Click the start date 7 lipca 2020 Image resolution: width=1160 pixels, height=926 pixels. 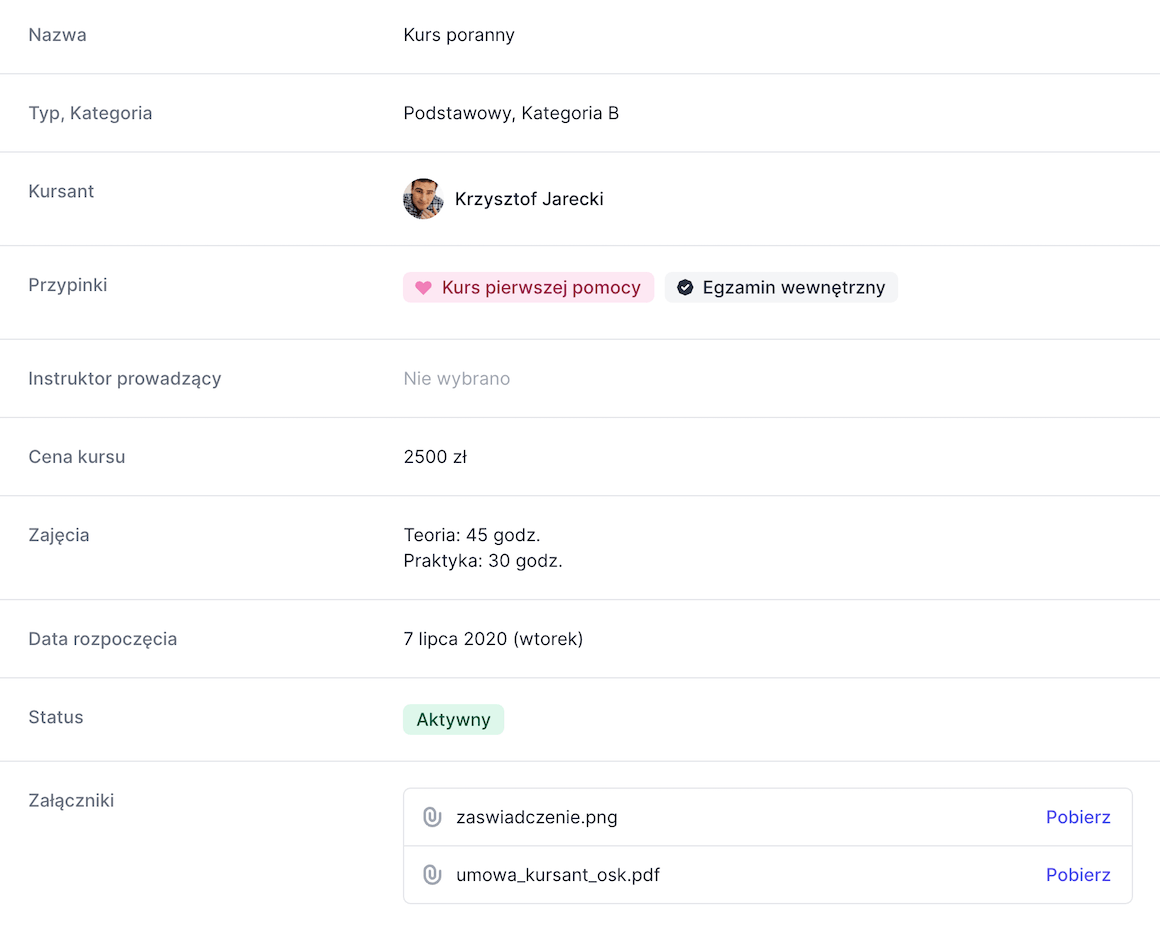[455, 639]
